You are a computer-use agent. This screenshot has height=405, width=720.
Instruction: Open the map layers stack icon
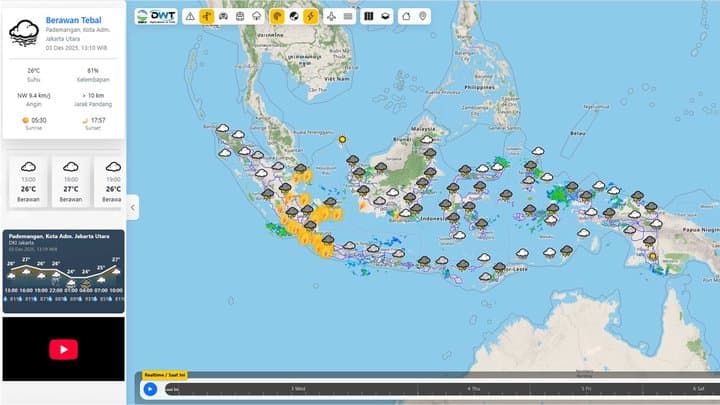(x=385, y=17)
